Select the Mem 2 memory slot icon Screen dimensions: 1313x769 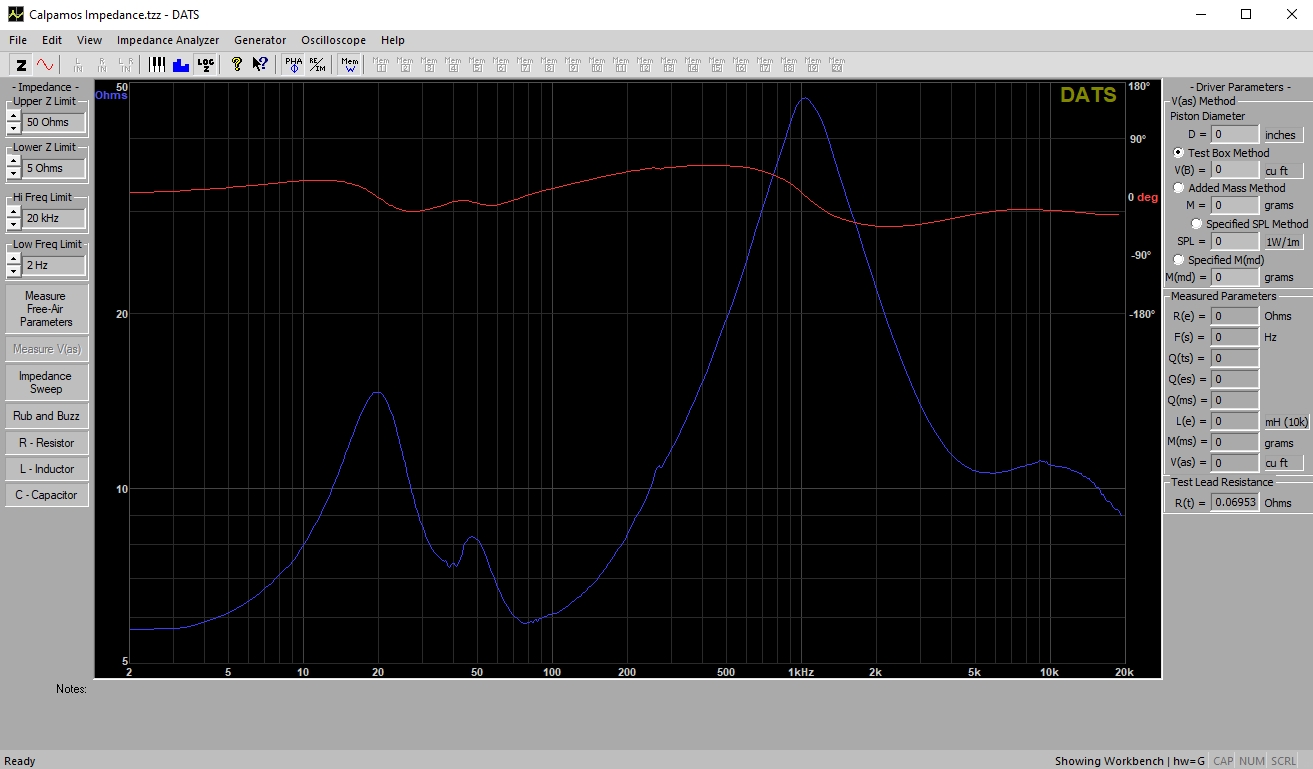(405, 64)
